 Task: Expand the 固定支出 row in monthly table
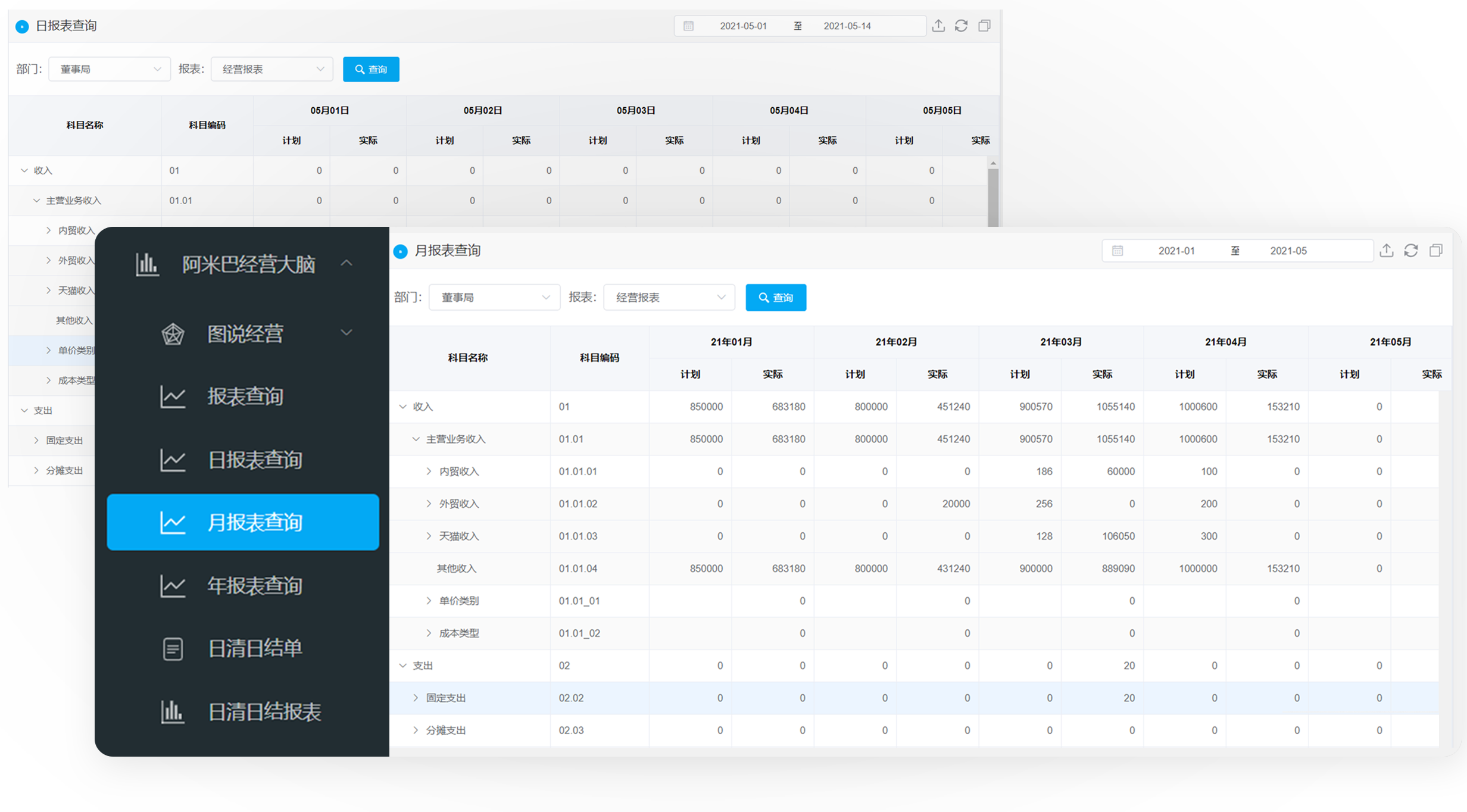[x=416, y=698]
